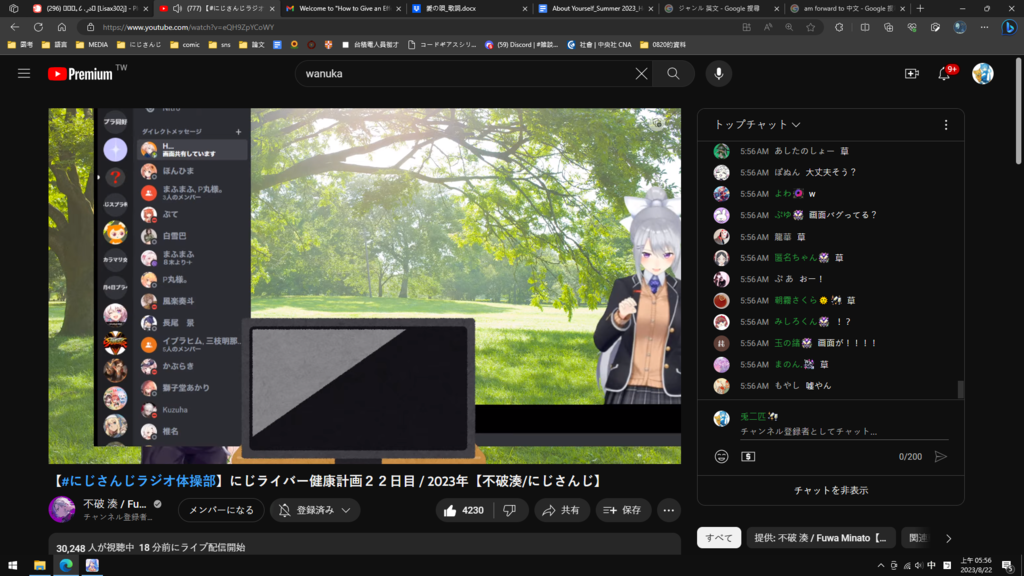
Task: Expand トップチャット chat mode dropdown
Action: [758, 125]
